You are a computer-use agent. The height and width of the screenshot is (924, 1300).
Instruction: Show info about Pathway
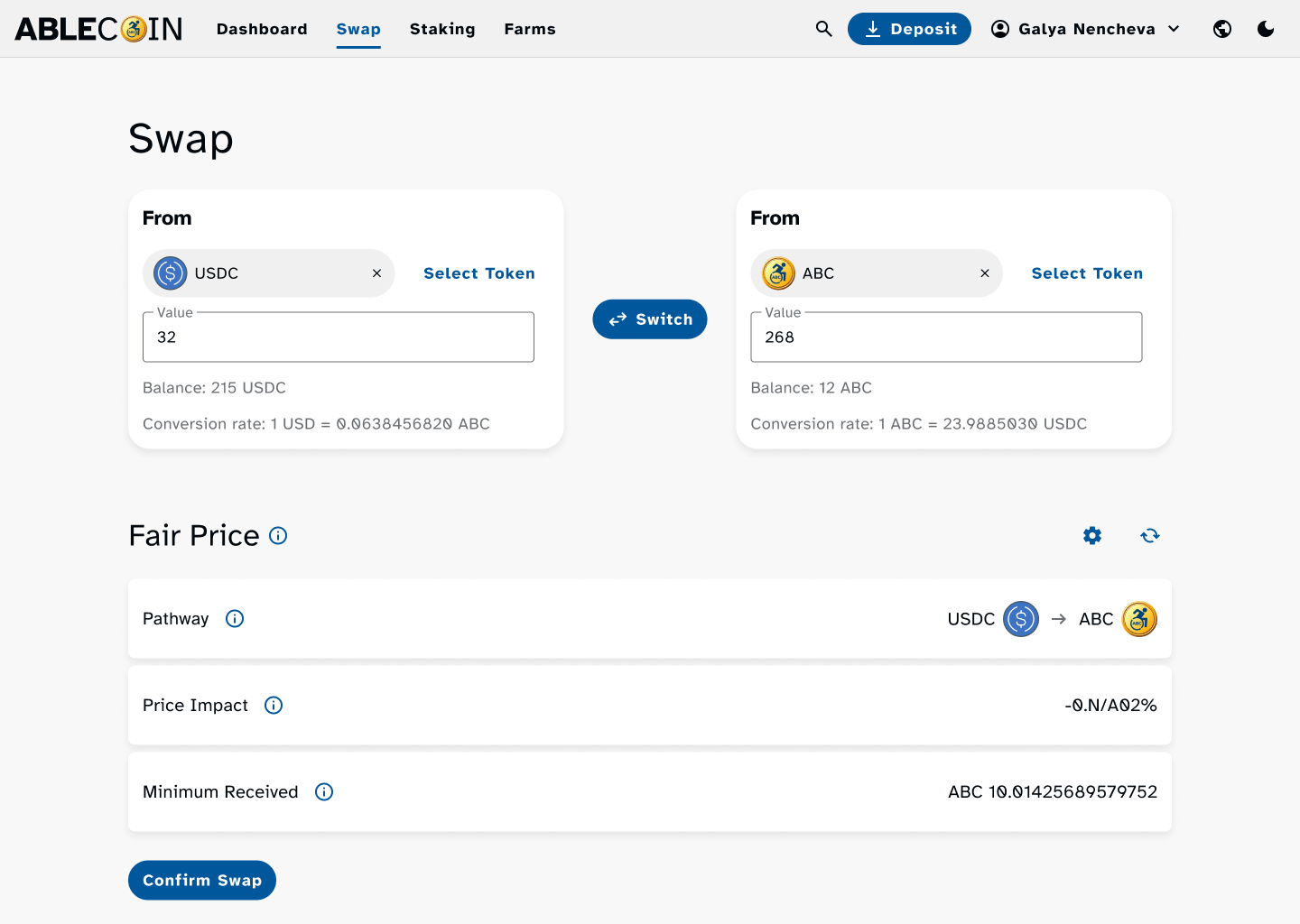click(235, 619)
